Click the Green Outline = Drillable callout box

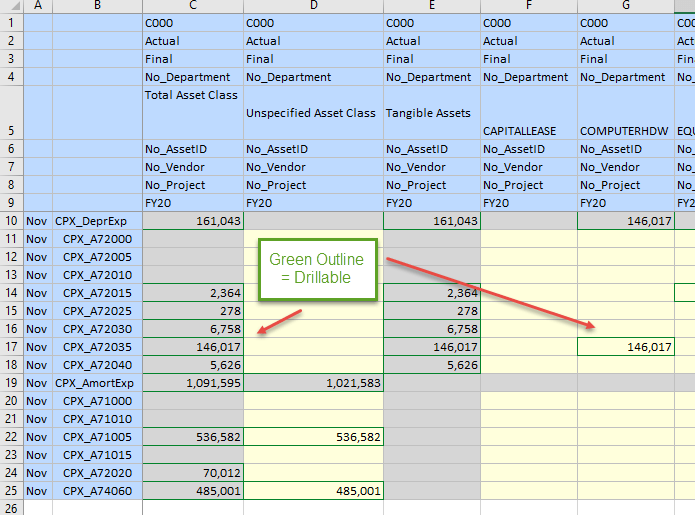317,268
